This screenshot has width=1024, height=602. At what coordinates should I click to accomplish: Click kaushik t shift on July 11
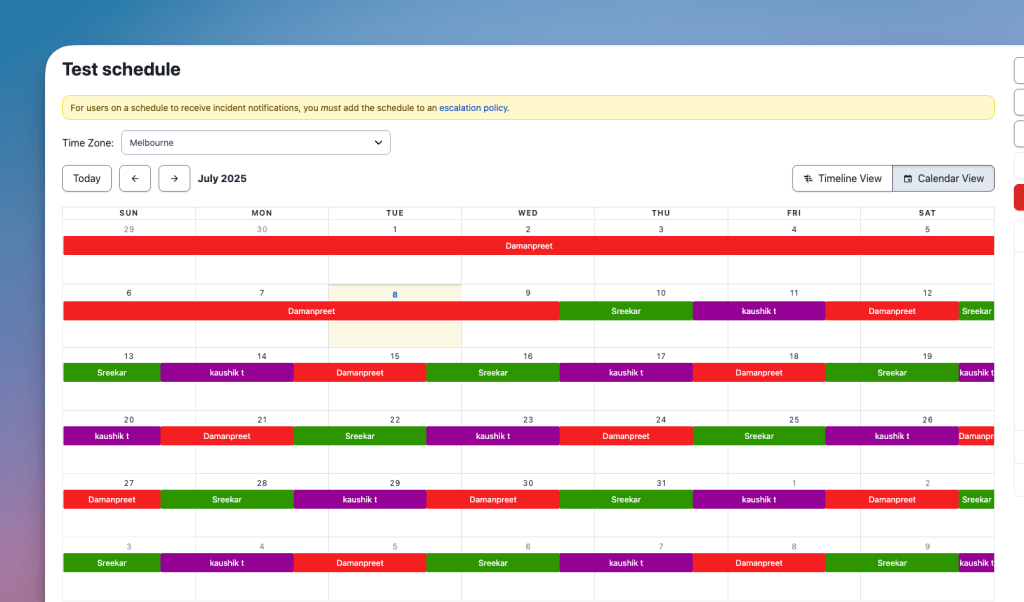tap(759, 311)
